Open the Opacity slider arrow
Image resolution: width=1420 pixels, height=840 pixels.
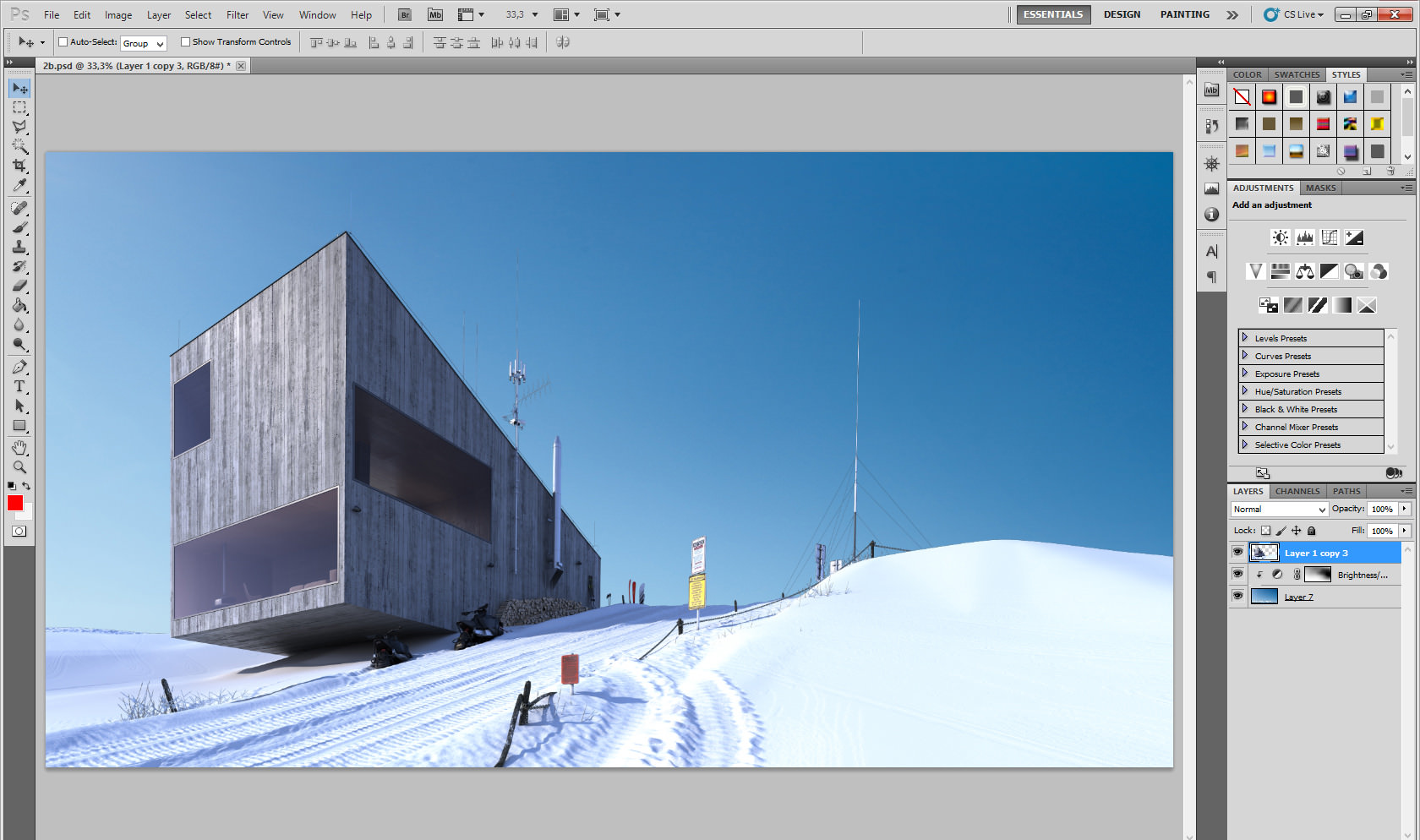tap(1405, 509)
